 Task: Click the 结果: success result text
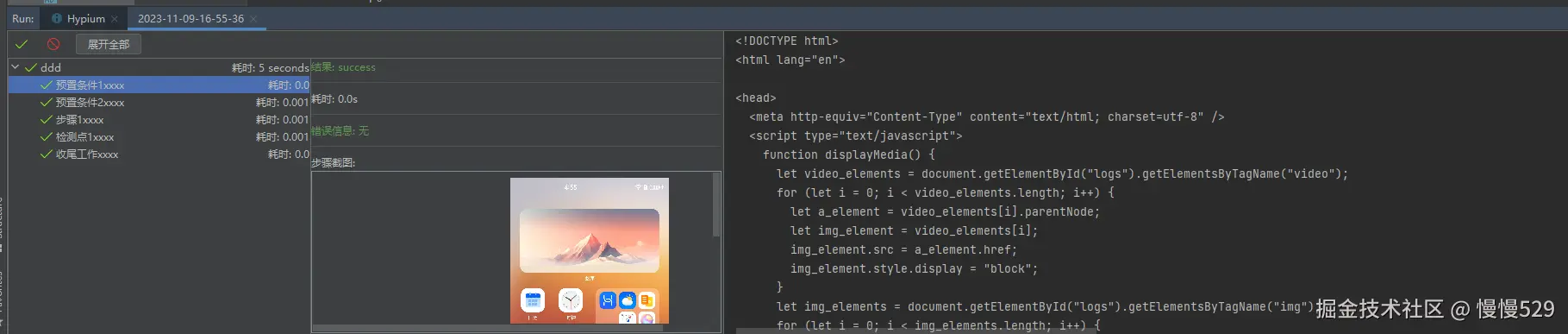pyautogui.click(x=343, y=66)
